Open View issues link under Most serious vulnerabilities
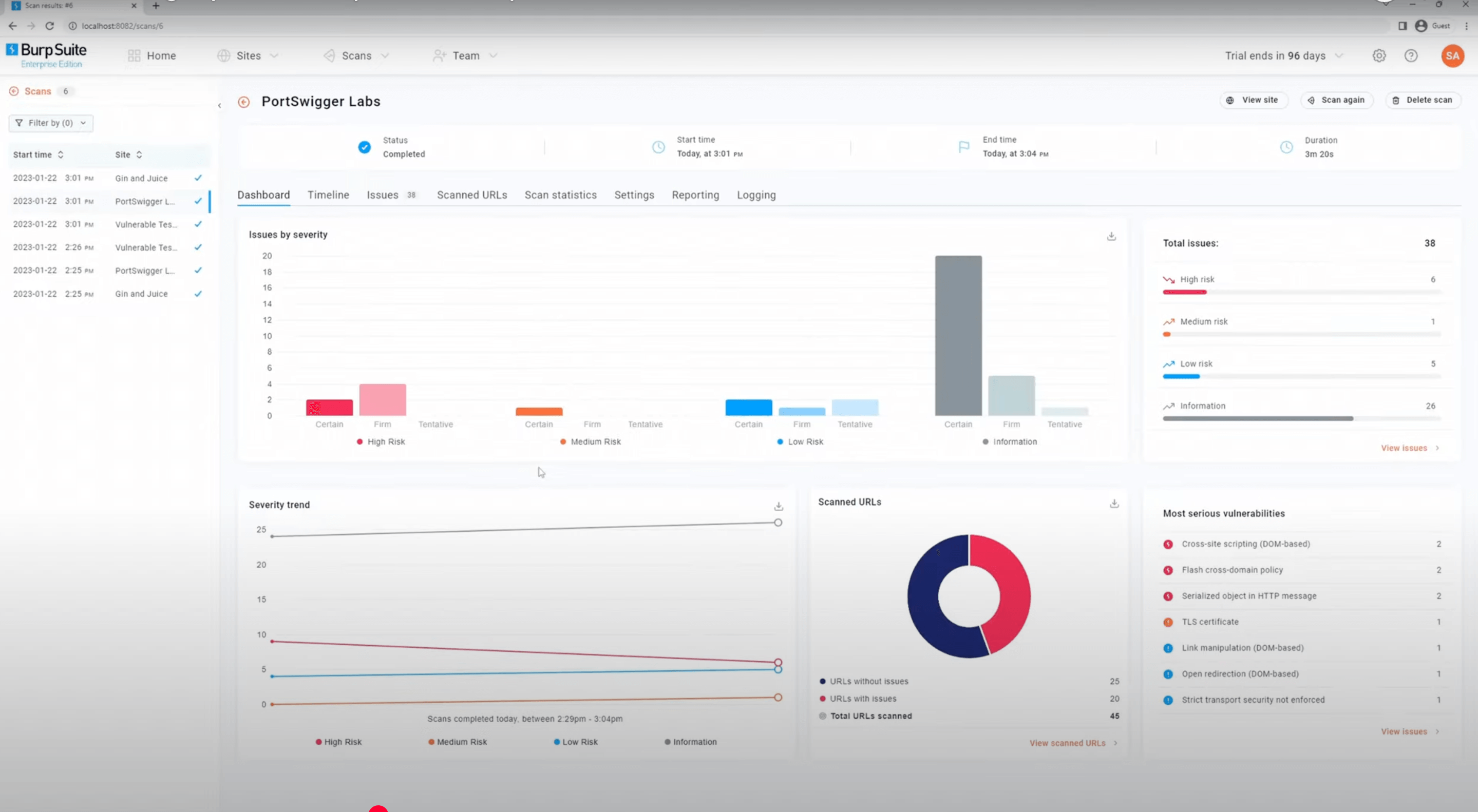Viewport: 1478px width, 812px height. (x=1410, y=732)
